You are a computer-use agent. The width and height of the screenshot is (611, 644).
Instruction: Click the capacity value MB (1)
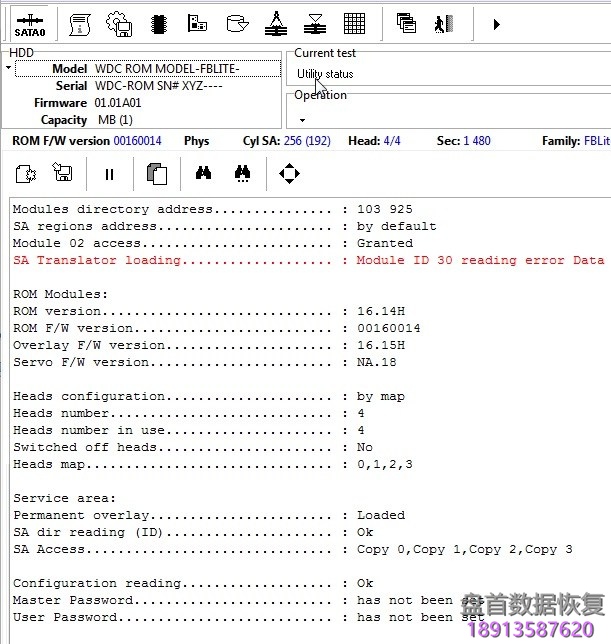click(115, 120)
